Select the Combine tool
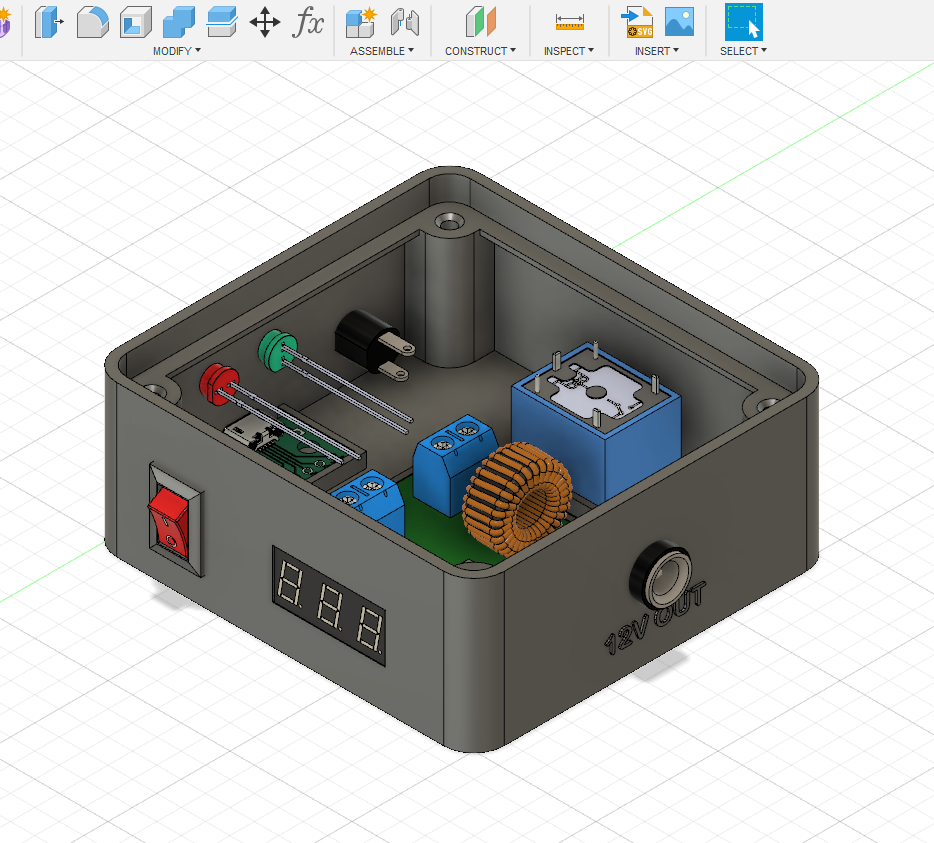The image size is (934, 843). [179, 23]
